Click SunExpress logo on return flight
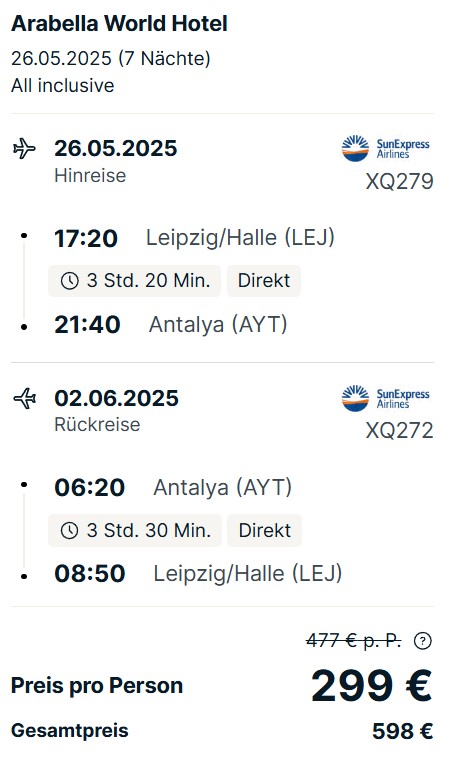 (x=386, y=398)
